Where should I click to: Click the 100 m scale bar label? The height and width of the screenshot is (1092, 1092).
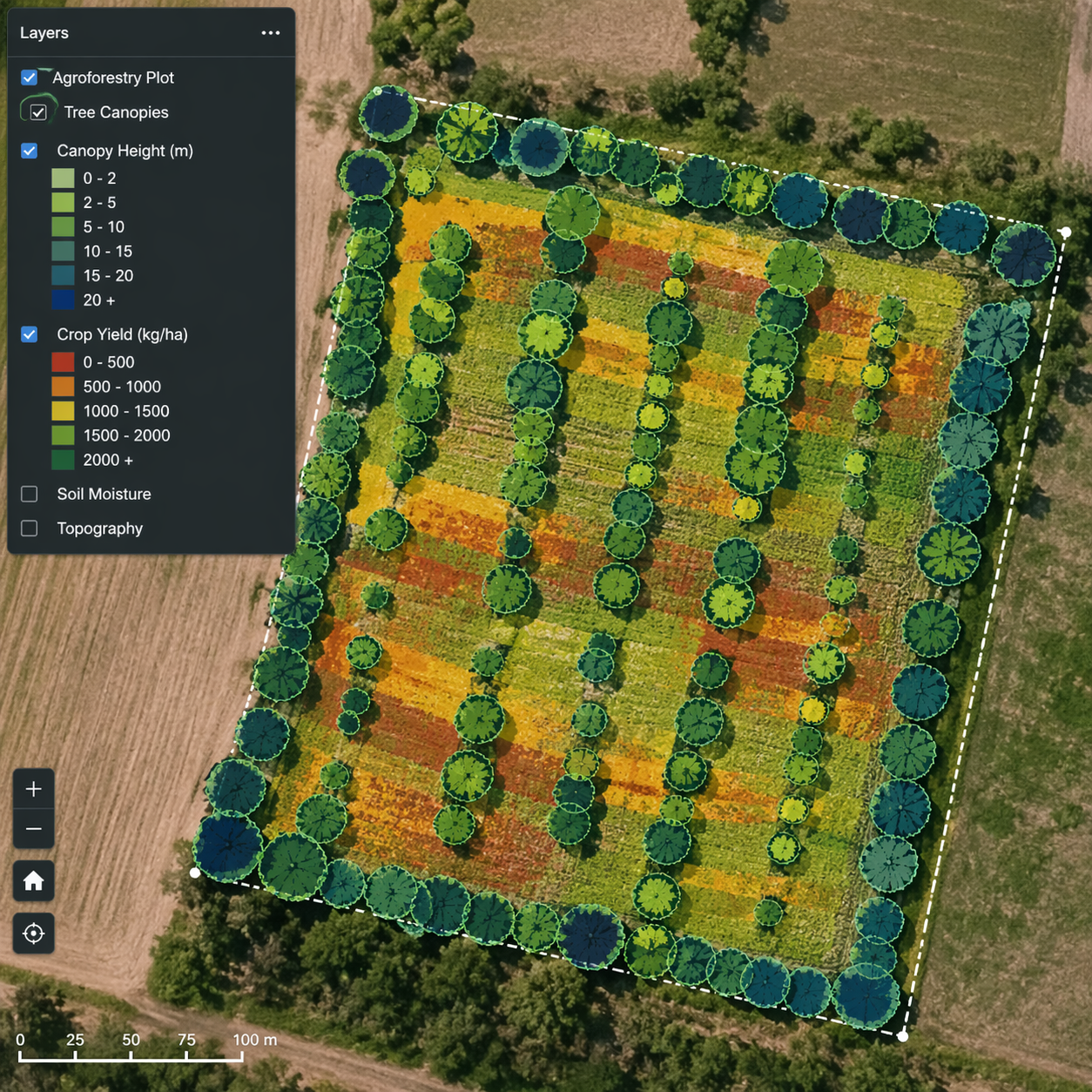tap(255, 1040)
